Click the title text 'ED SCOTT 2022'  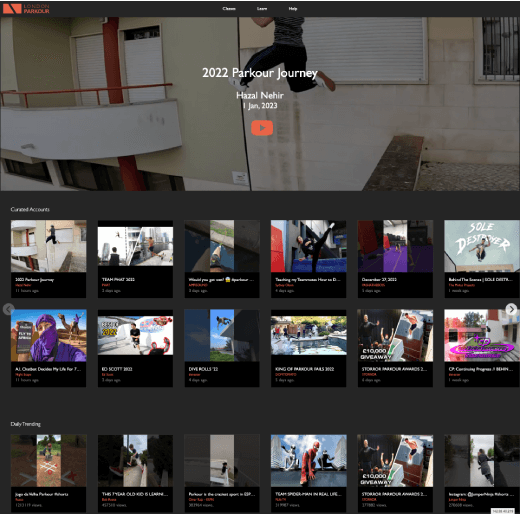pyautogui.click(x=117, y=369)
